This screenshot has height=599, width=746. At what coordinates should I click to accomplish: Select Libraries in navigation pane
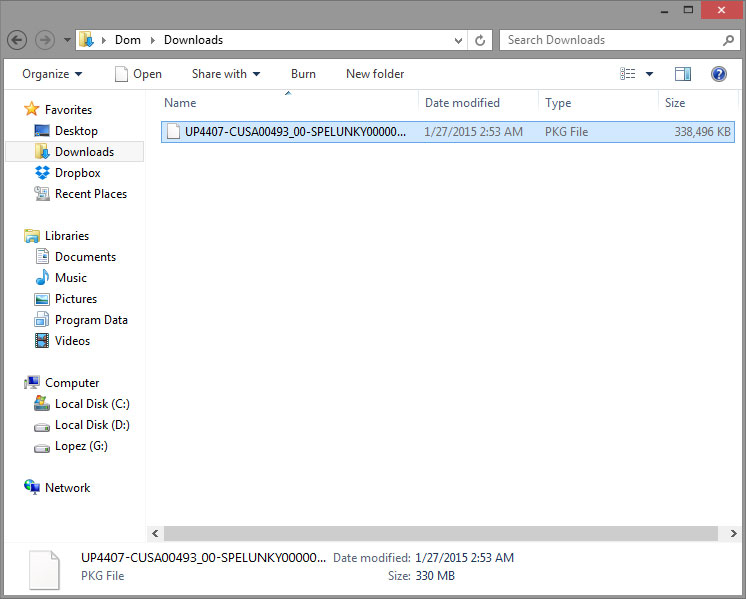pos(67,236)
